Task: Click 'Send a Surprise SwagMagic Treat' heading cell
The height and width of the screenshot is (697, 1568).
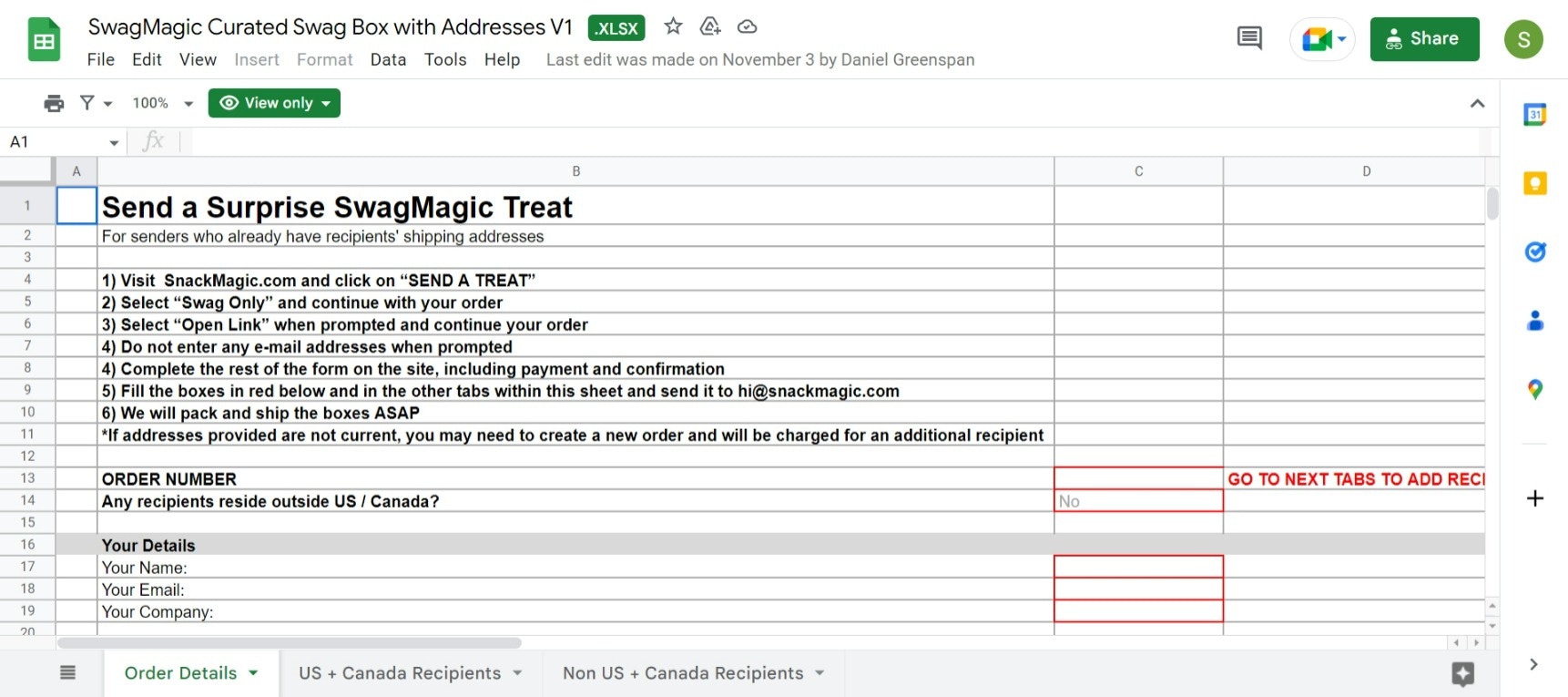Action: (x=575, y=207)
